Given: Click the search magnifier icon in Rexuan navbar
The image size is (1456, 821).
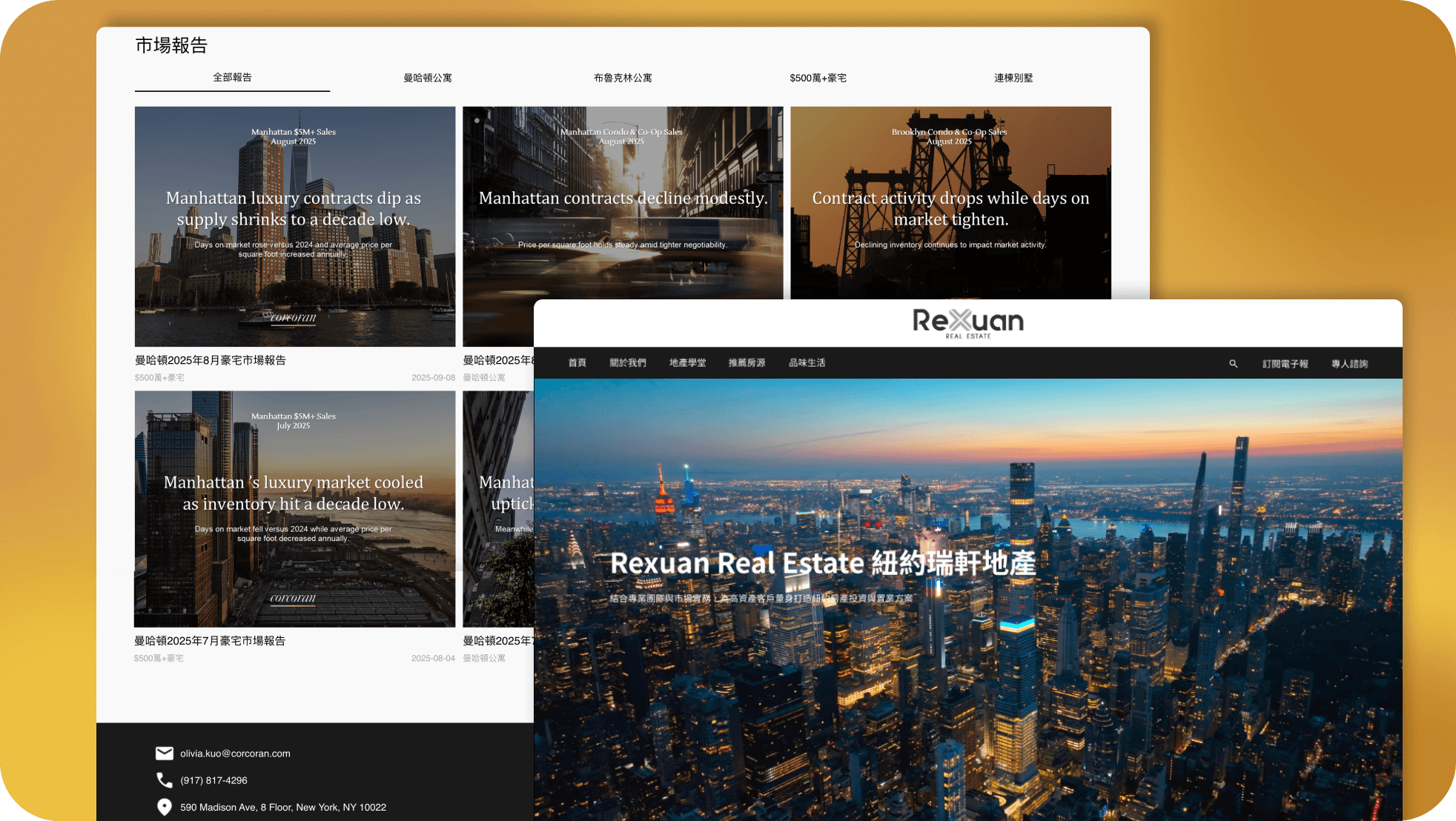Looking at the screenshot, I should [x=1234, y=364].
